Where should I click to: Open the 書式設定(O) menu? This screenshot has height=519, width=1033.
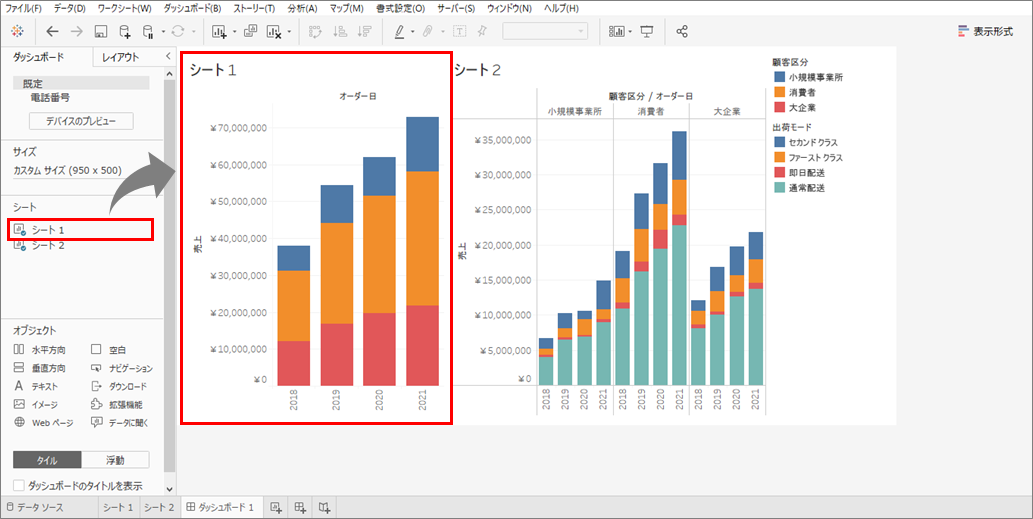click(400, 8)
